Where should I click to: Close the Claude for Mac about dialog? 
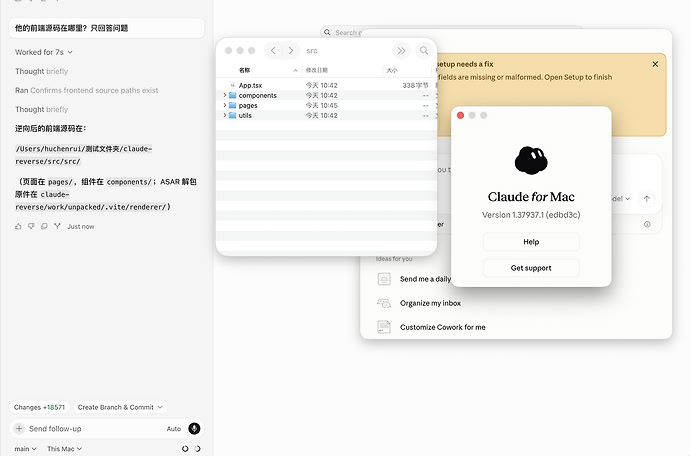(460, 115)
